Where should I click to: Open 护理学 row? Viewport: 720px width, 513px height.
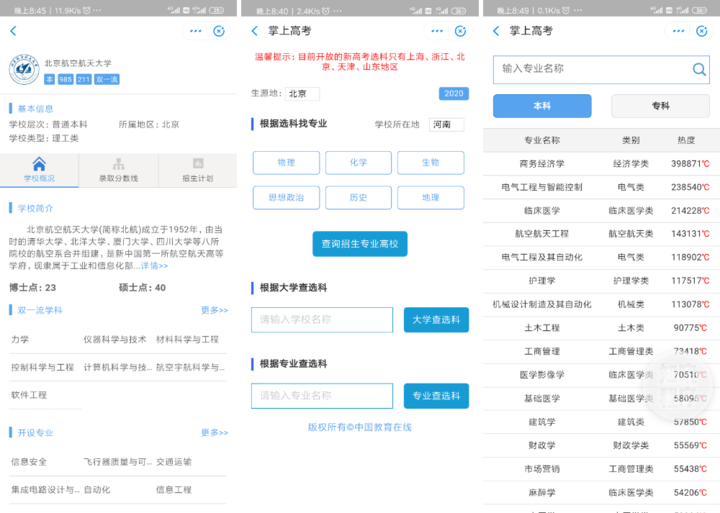pyautogui.click(x=601, y=281)
